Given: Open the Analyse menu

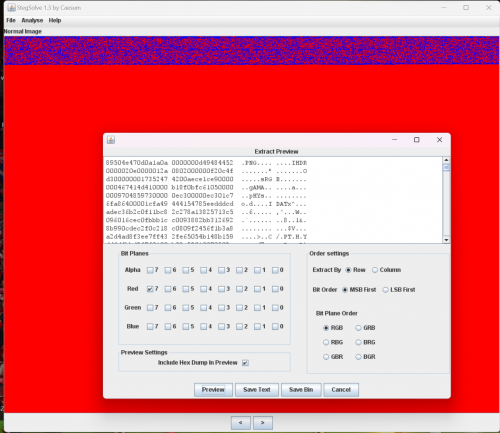Looking at the screenshot, I should click(32, 20).
